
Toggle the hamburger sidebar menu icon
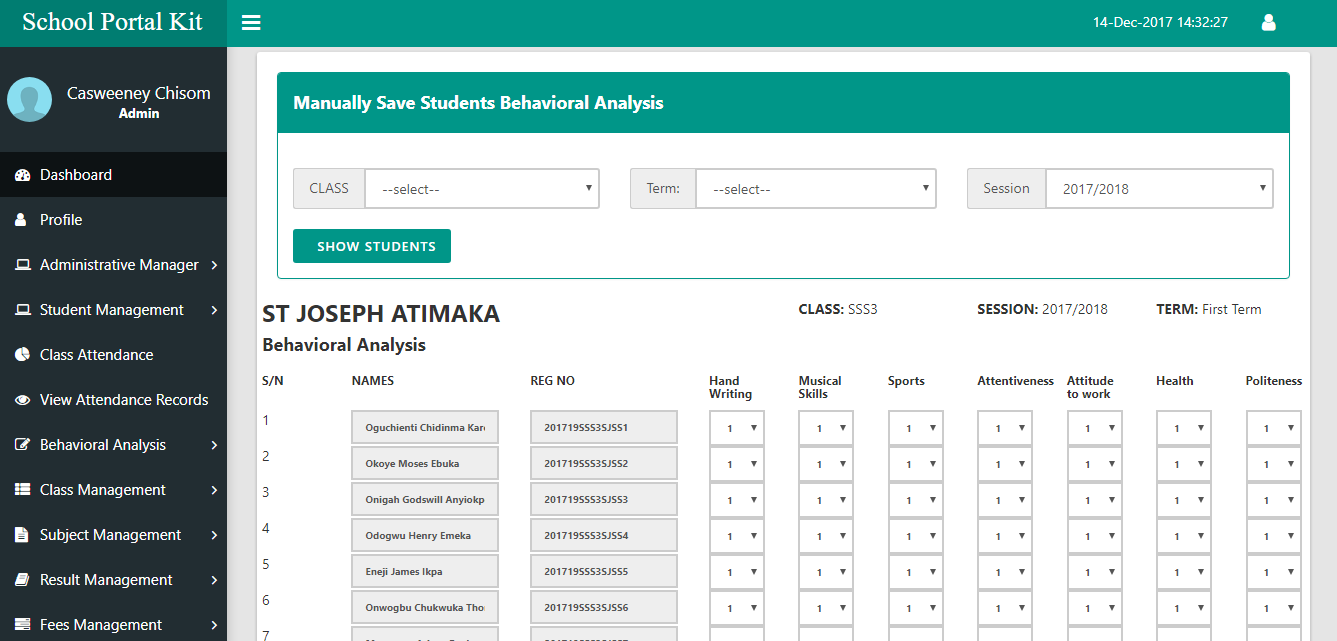pos(251,23)
